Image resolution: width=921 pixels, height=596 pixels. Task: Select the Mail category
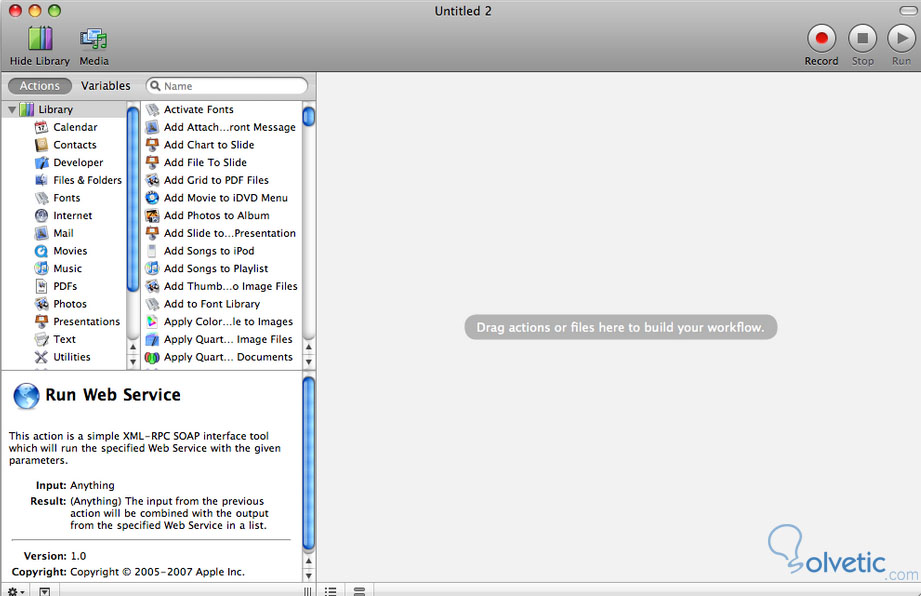[63, 233]
